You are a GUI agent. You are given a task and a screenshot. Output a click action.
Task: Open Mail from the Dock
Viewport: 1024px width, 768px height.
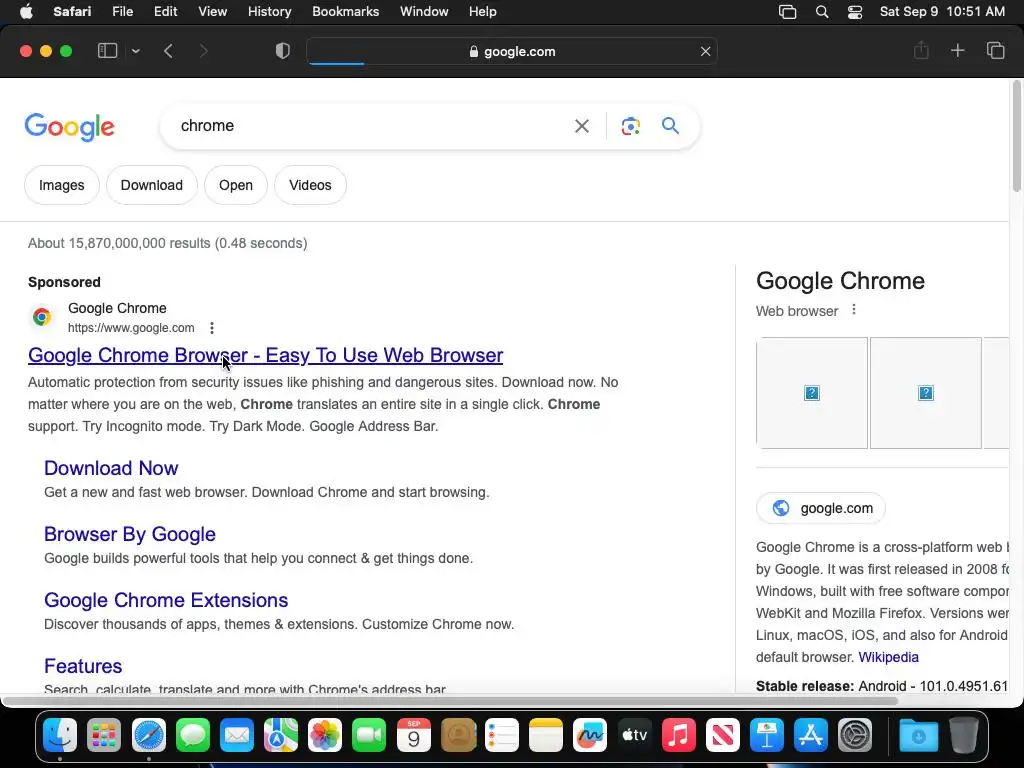click(x=236, y=735)
